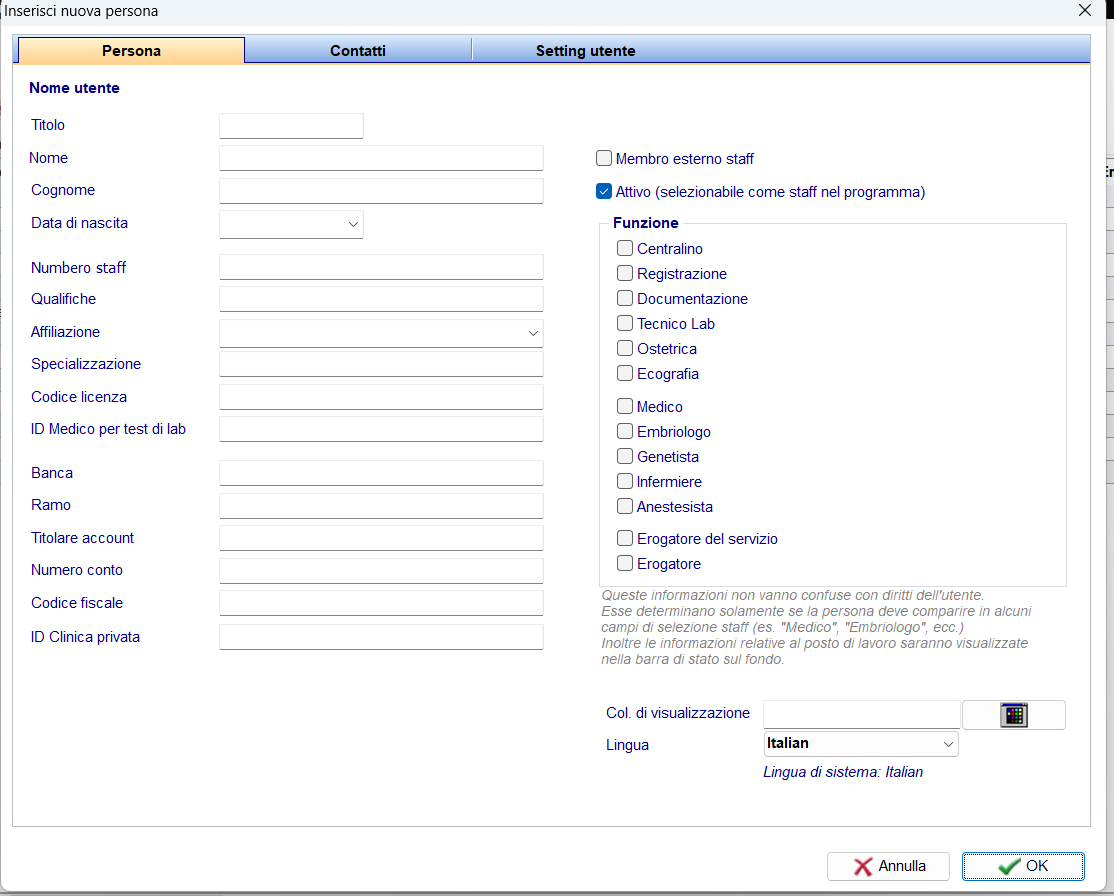The height and width of the screenshot is (896, 1114).
Task: Enable the Embriologo checkbox
Action: click(625, 431)
